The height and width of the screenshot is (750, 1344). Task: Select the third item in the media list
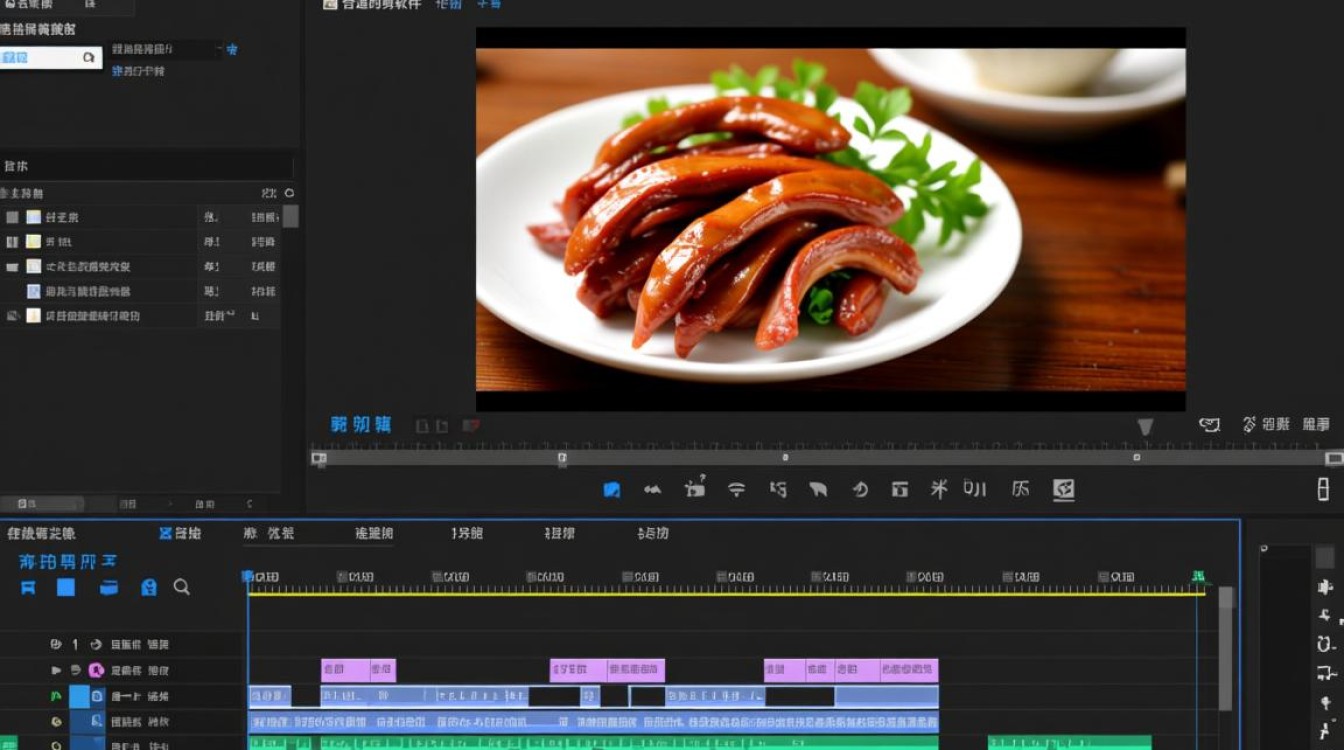[140, 267]
